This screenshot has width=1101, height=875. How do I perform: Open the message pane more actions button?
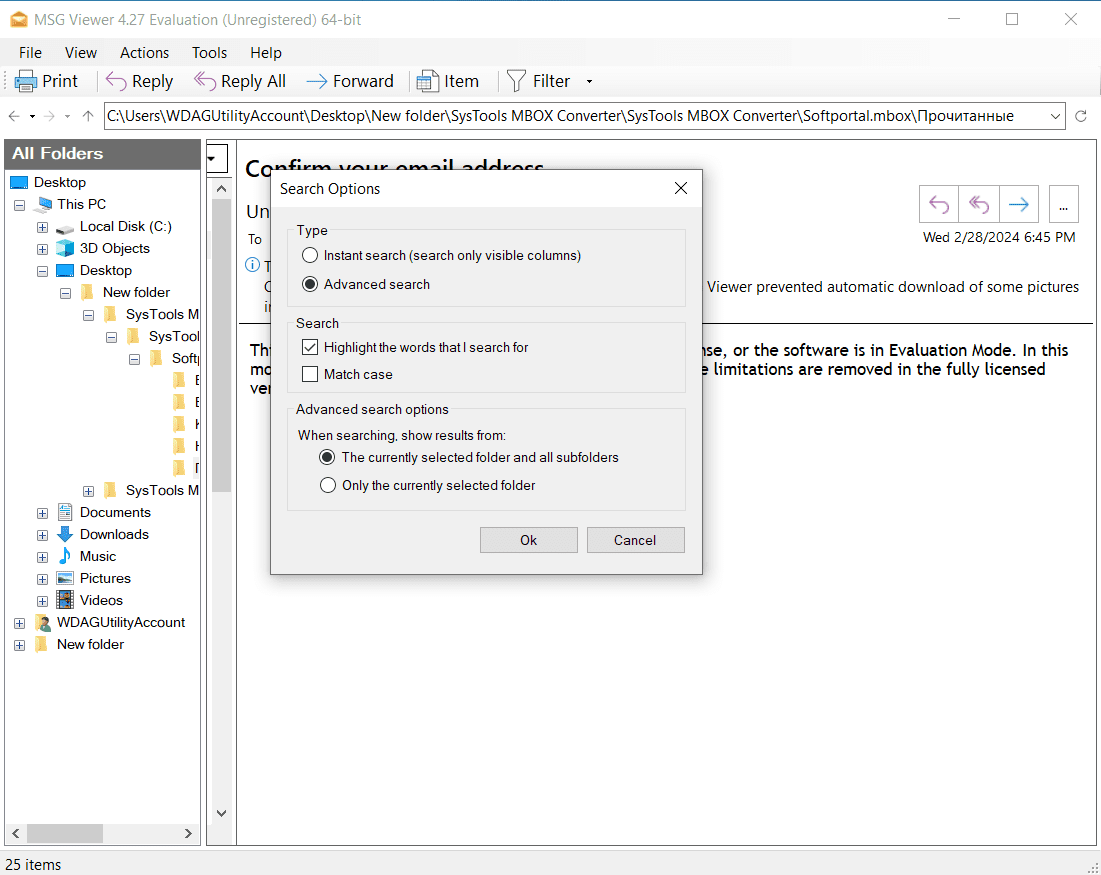tap(1063, 204)
